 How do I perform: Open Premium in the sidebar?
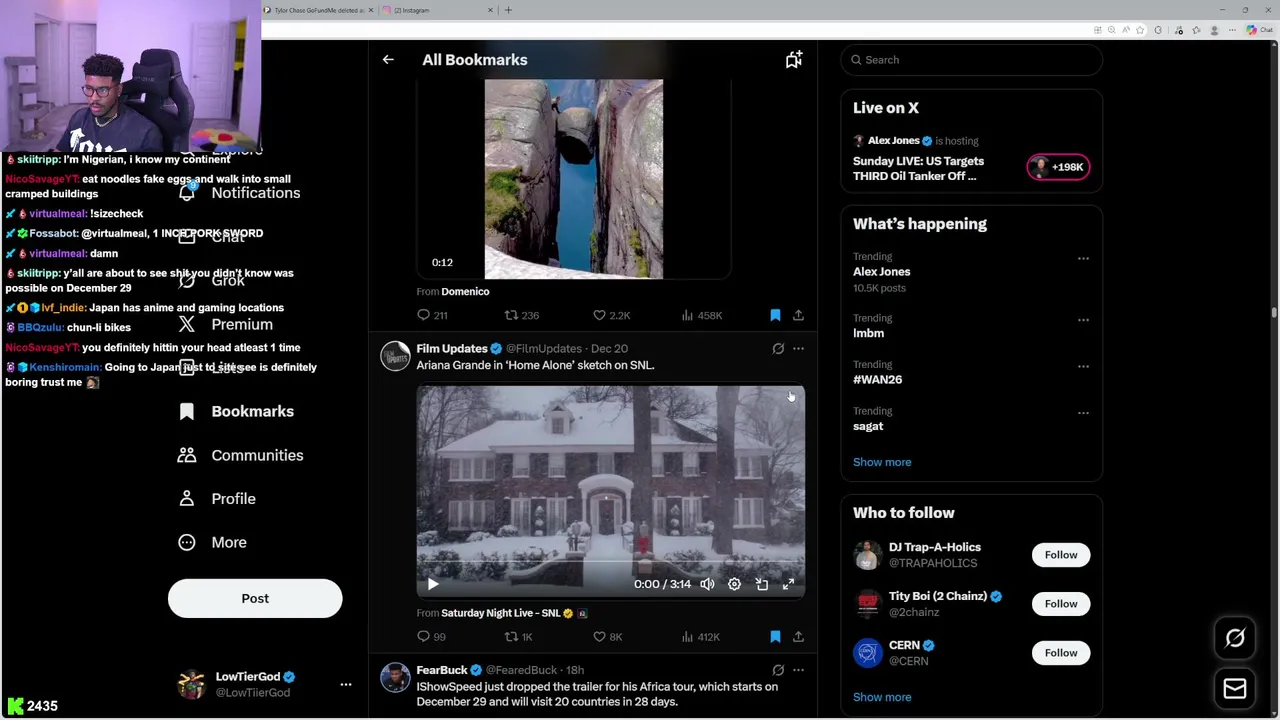[x=225, y=325]
